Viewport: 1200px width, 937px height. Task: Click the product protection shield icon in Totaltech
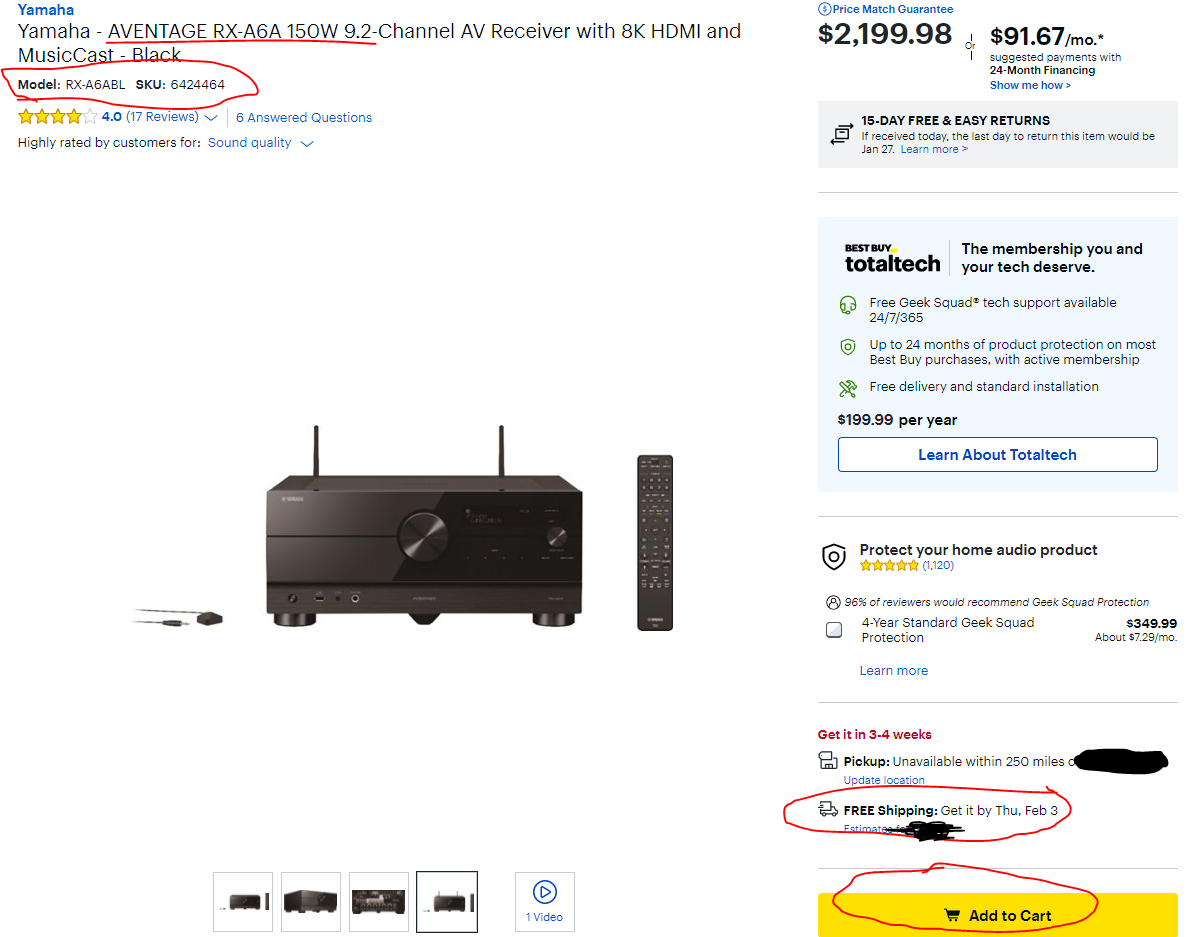click(x=848, y=347)
